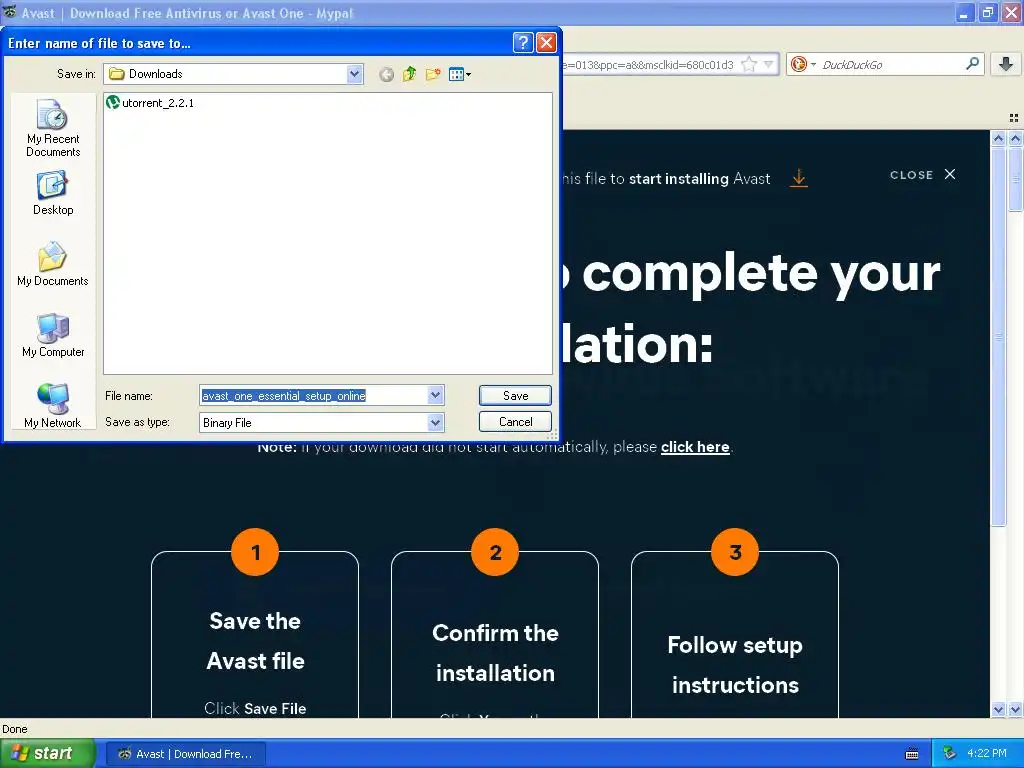Close the save file dialog

[546, 43]
